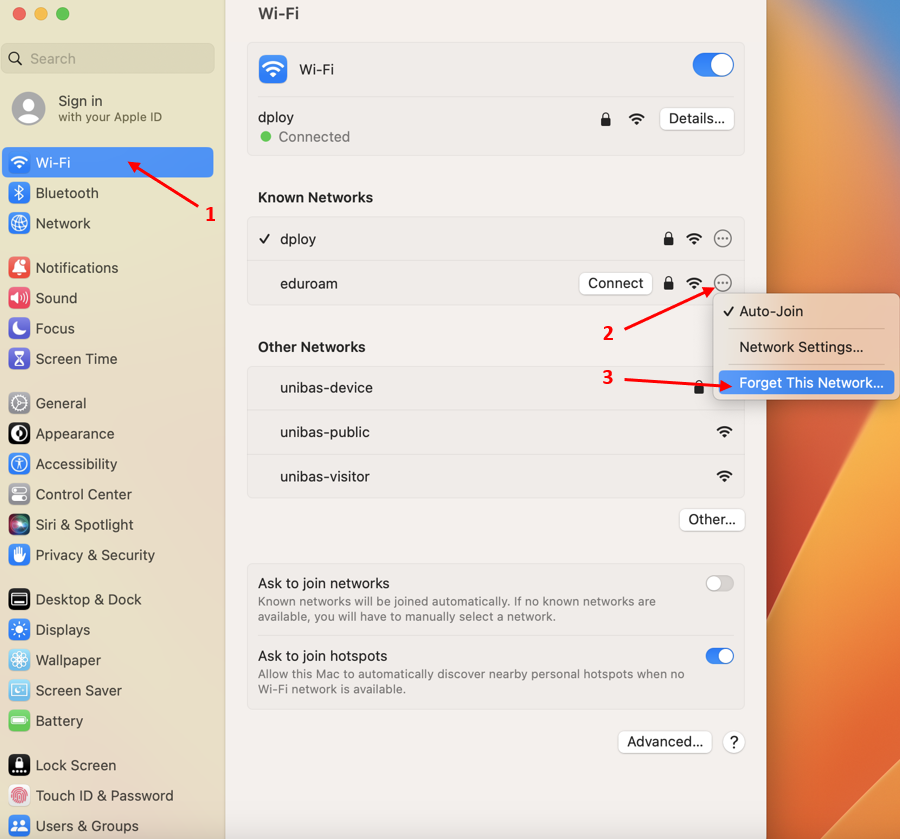Click the Bluetooth icon in sidebar
The width and height of the screenshot is (900, 839).
point(19,193)
